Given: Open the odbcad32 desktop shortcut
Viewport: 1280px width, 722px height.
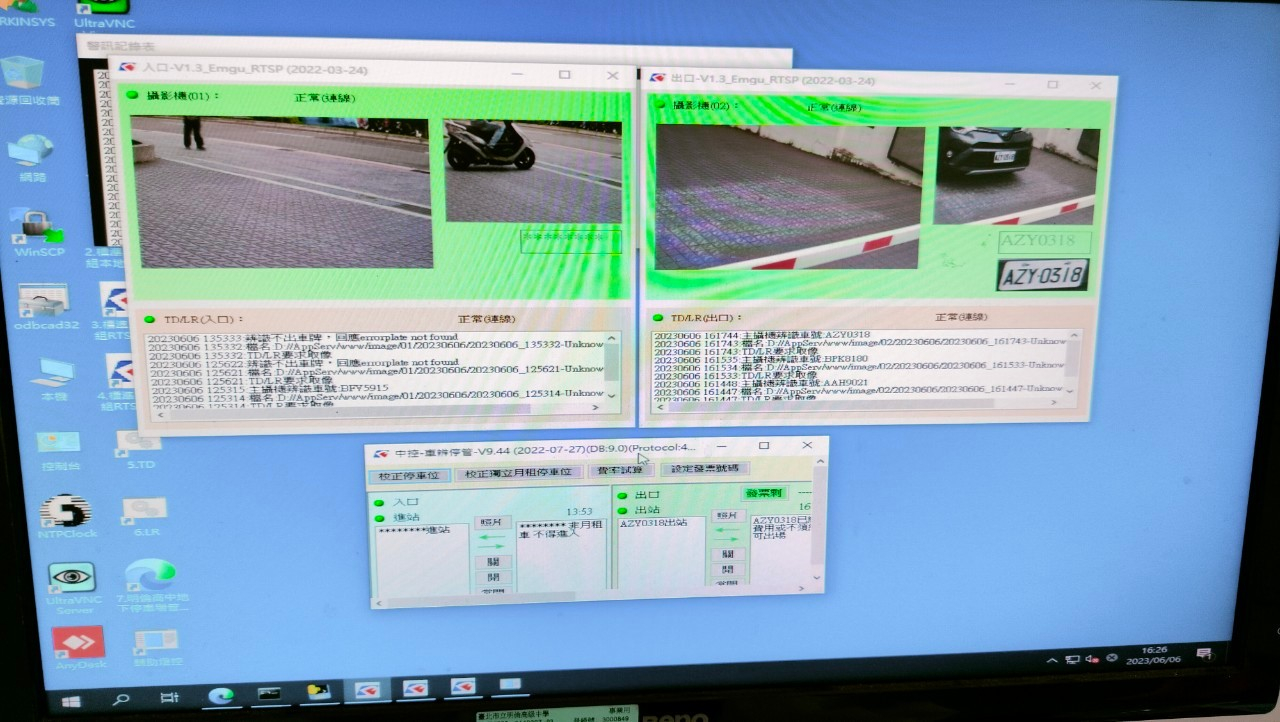Looking at the screenshot, I should [x=44, y=300].
